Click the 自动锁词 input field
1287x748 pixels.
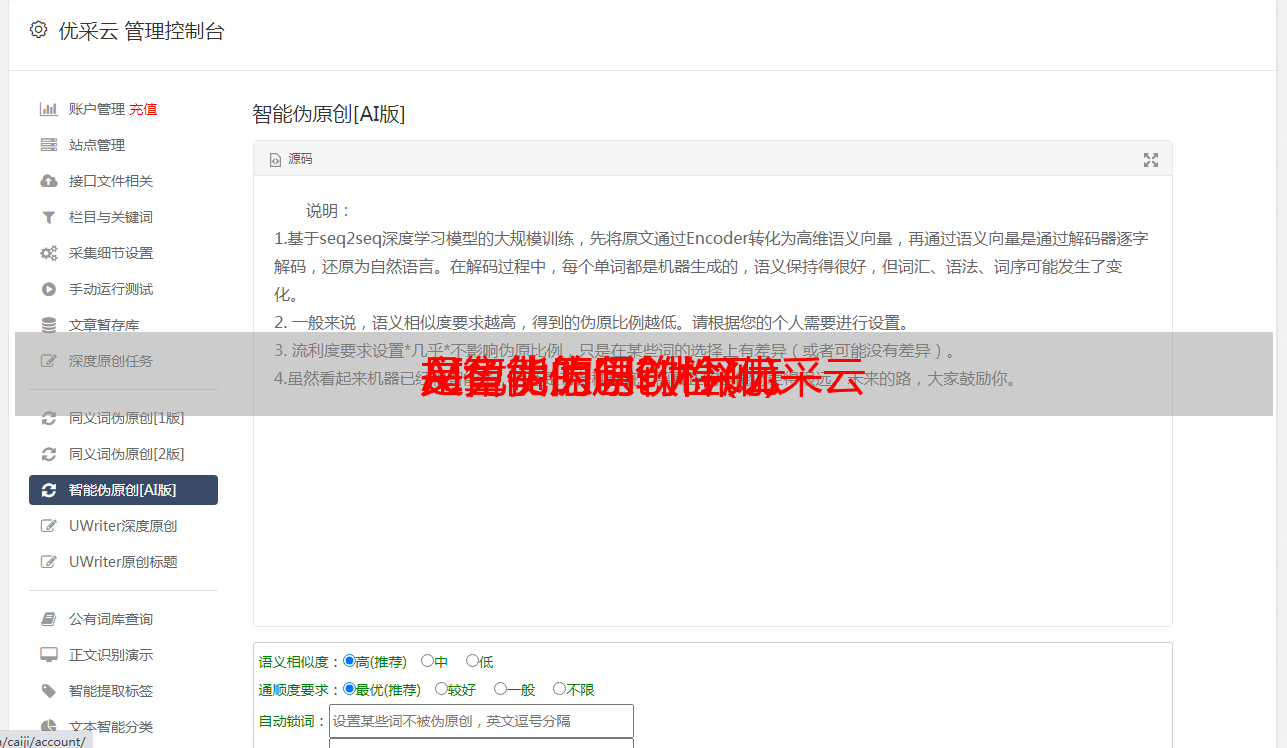click(x=481, y=721)
